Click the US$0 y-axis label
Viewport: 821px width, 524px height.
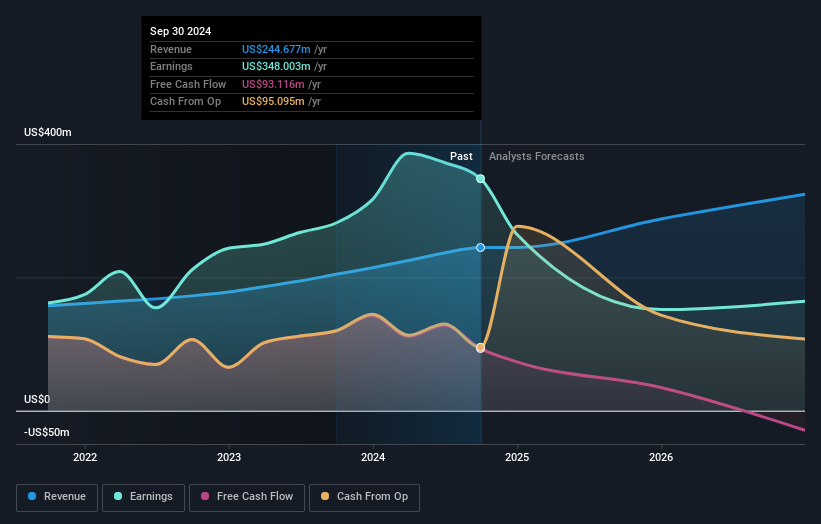[x=37, y=399]
